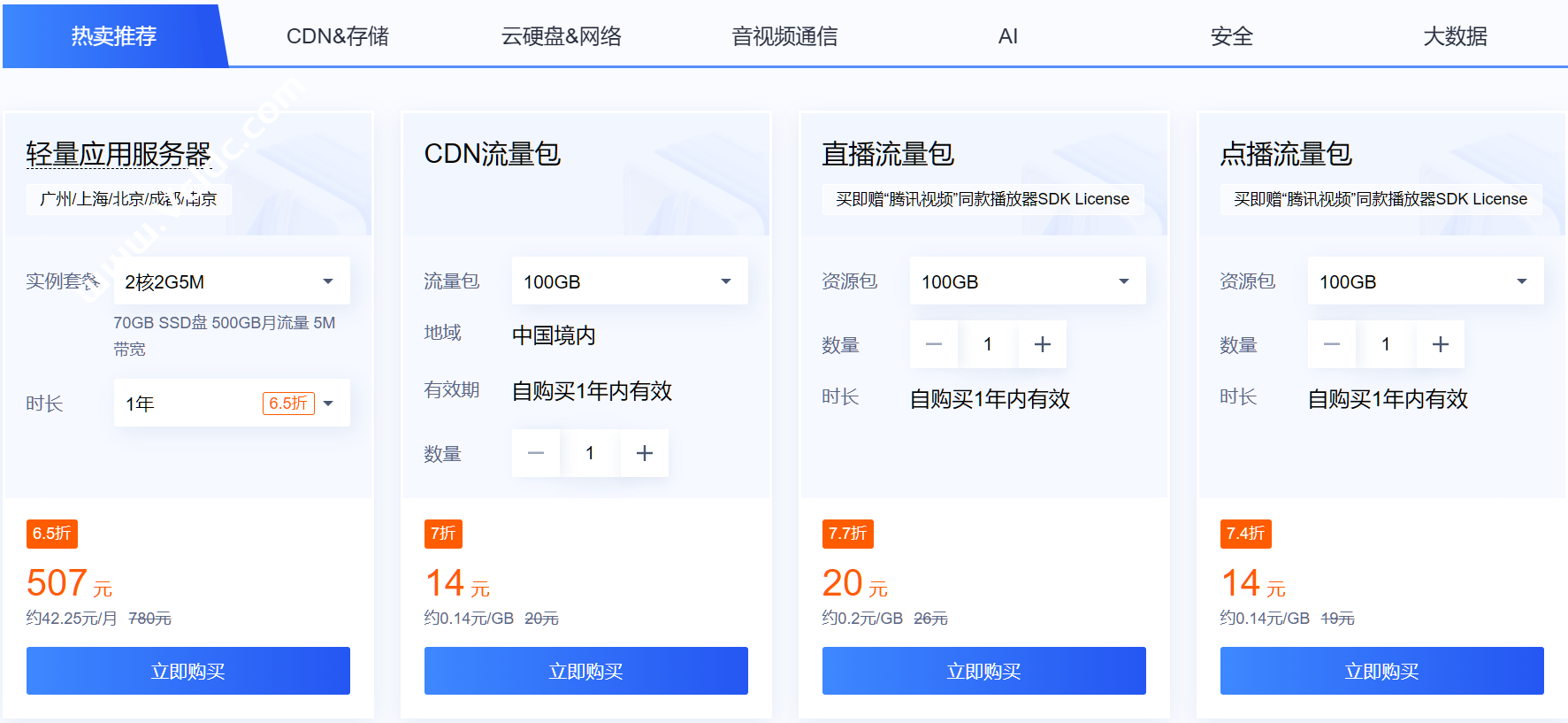Expand the CDN 流量包 100GB dropdown
Screen dimensions: 1568x723
630,281
